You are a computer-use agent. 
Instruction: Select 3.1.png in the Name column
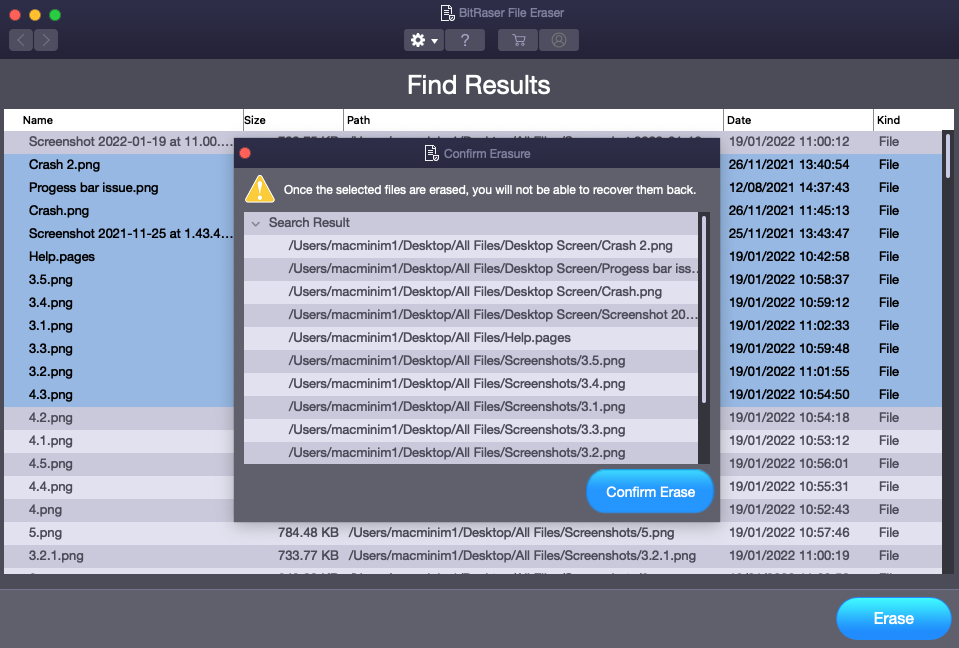pos(51,326)
